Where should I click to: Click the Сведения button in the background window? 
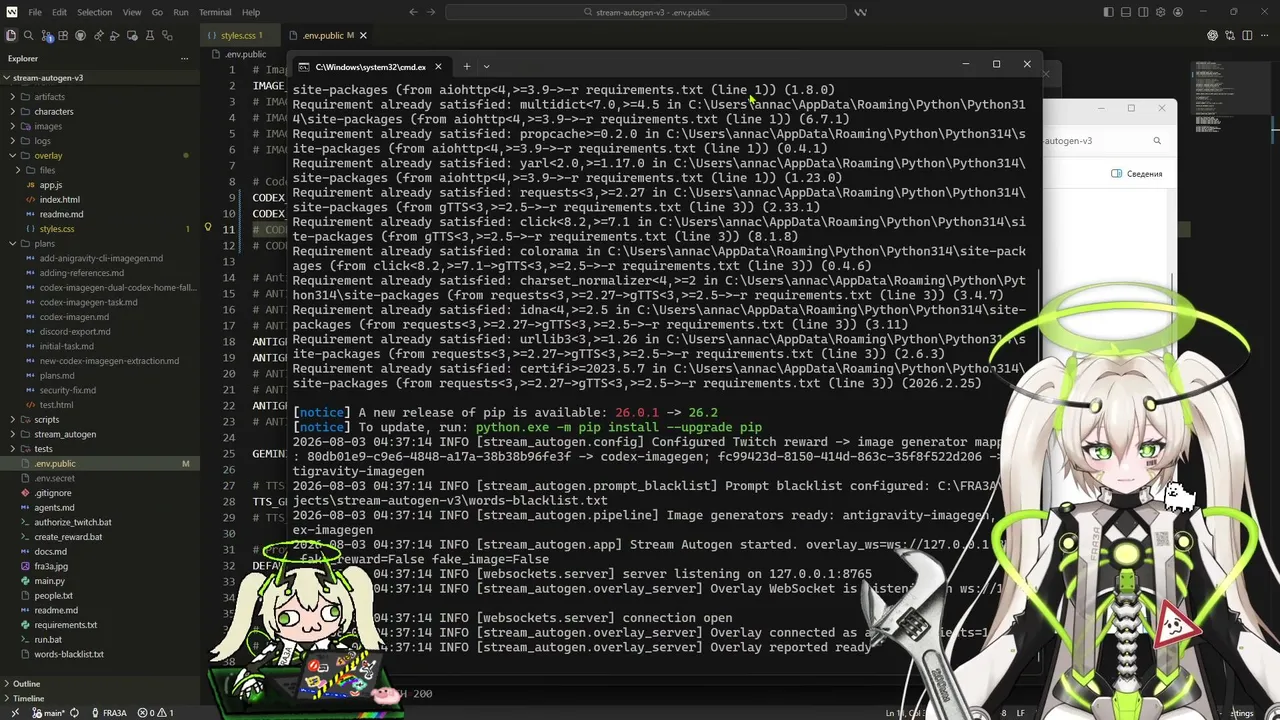pyautogui.click(x=1137, y=174)
